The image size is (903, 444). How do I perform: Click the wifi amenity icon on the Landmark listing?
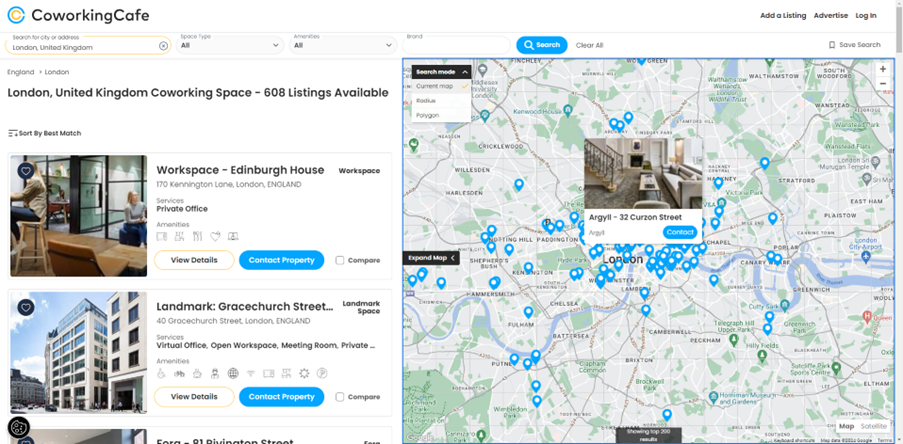pos(251,373)
